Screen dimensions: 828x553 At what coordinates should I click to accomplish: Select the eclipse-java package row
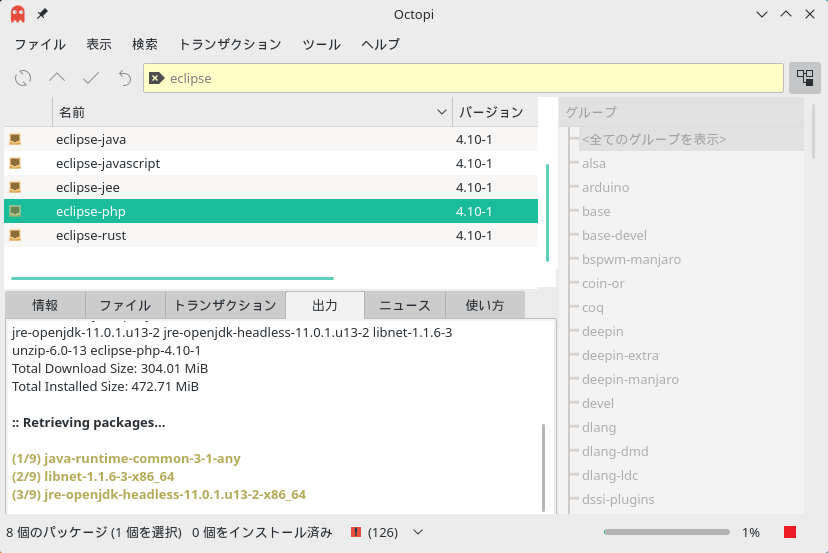click(271, 139)
